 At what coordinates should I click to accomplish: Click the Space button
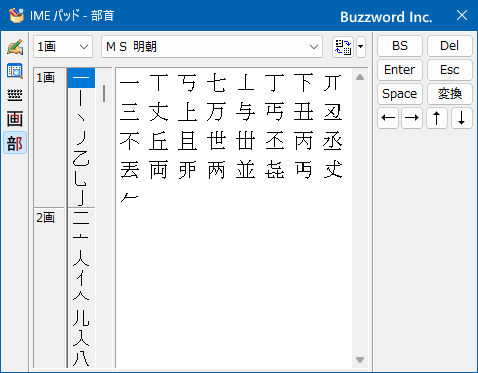coord(400,94)
